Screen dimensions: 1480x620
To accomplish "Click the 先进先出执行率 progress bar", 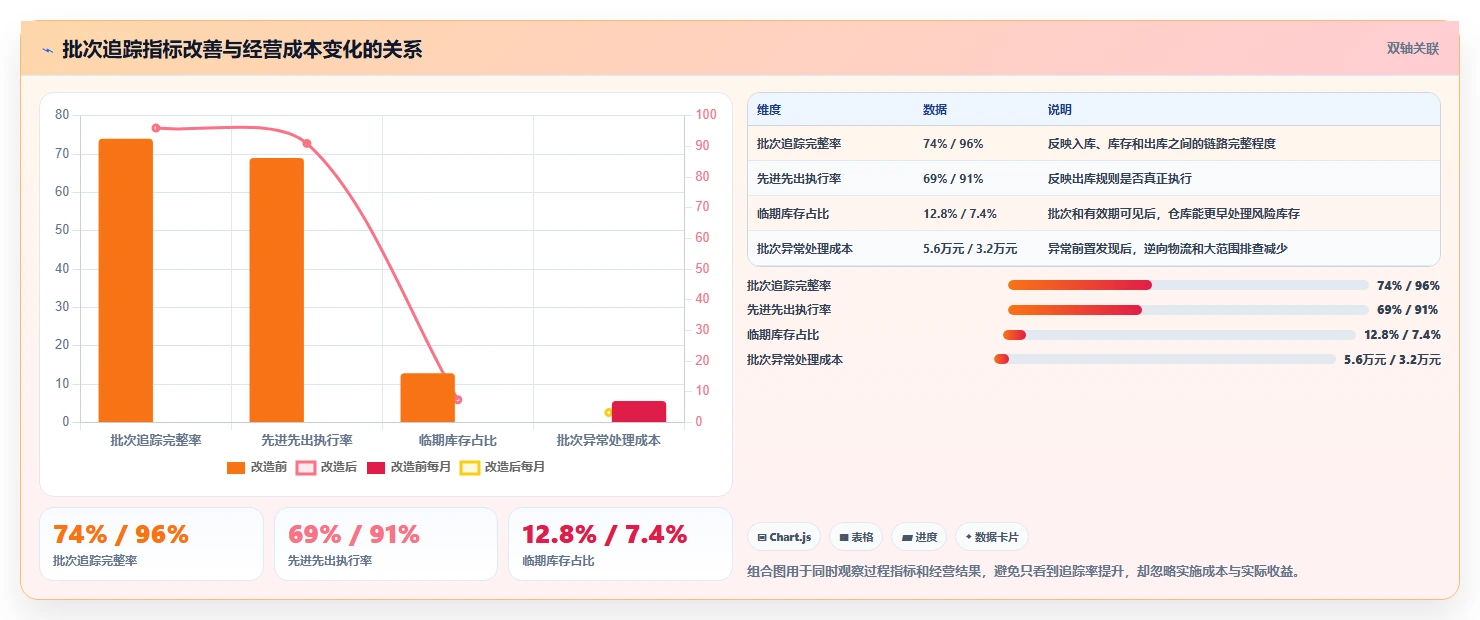I will (x=1188, y=310).
